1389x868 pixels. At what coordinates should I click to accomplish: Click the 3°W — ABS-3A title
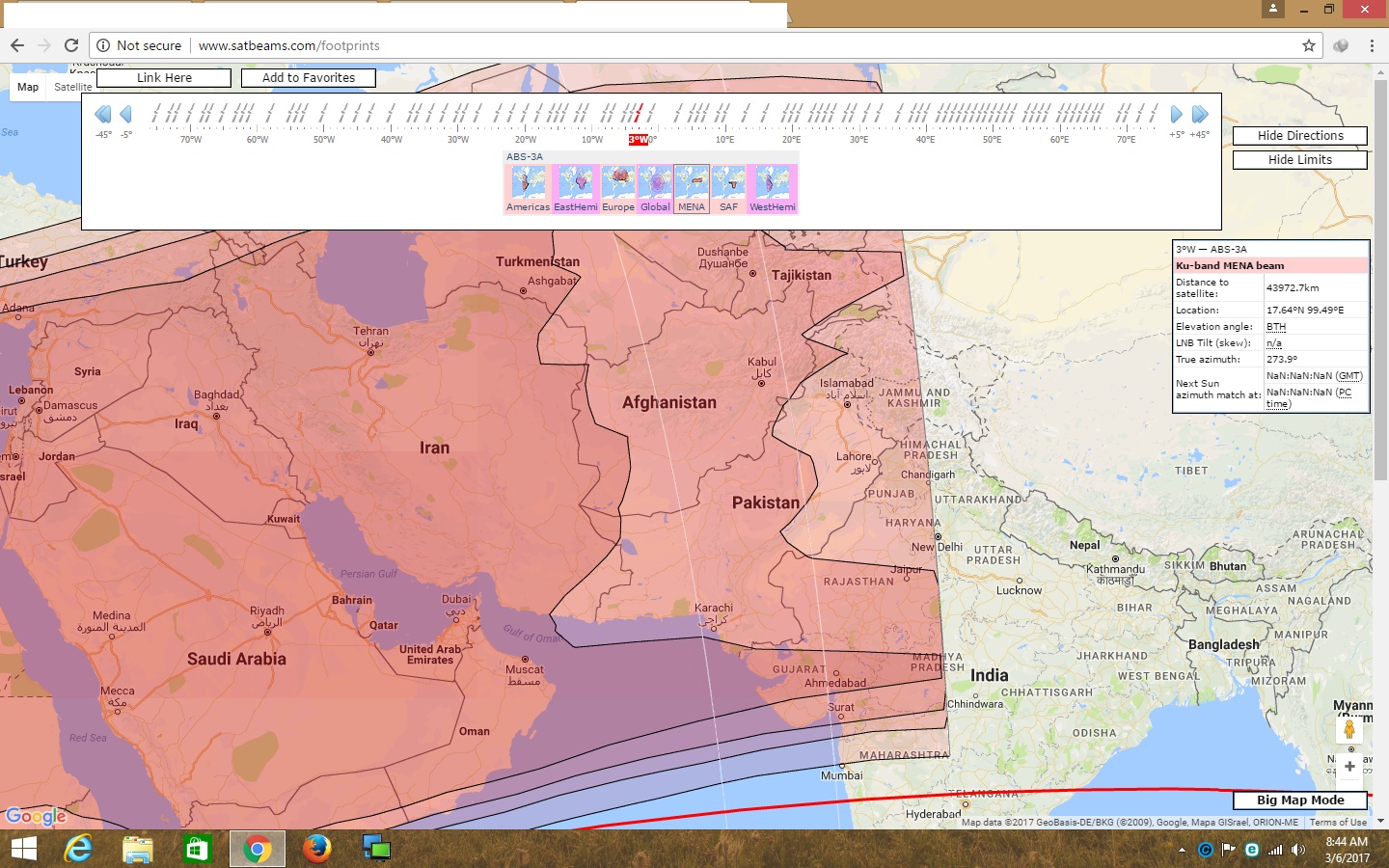(x=1212, y=249)
